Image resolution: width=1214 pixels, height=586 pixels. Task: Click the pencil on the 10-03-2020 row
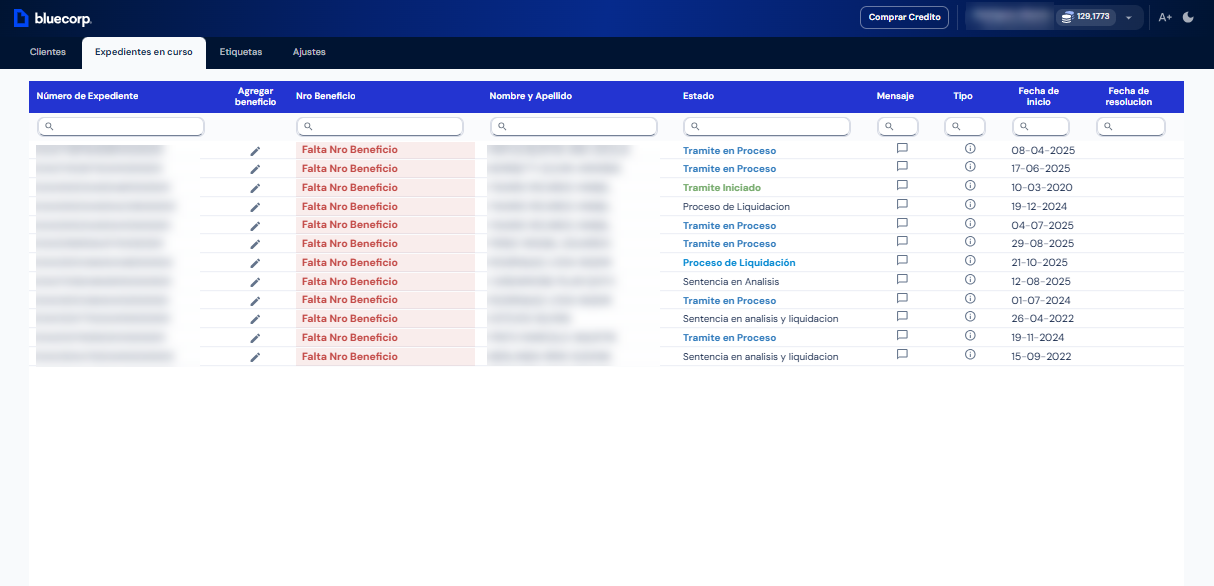pos(255,188)
